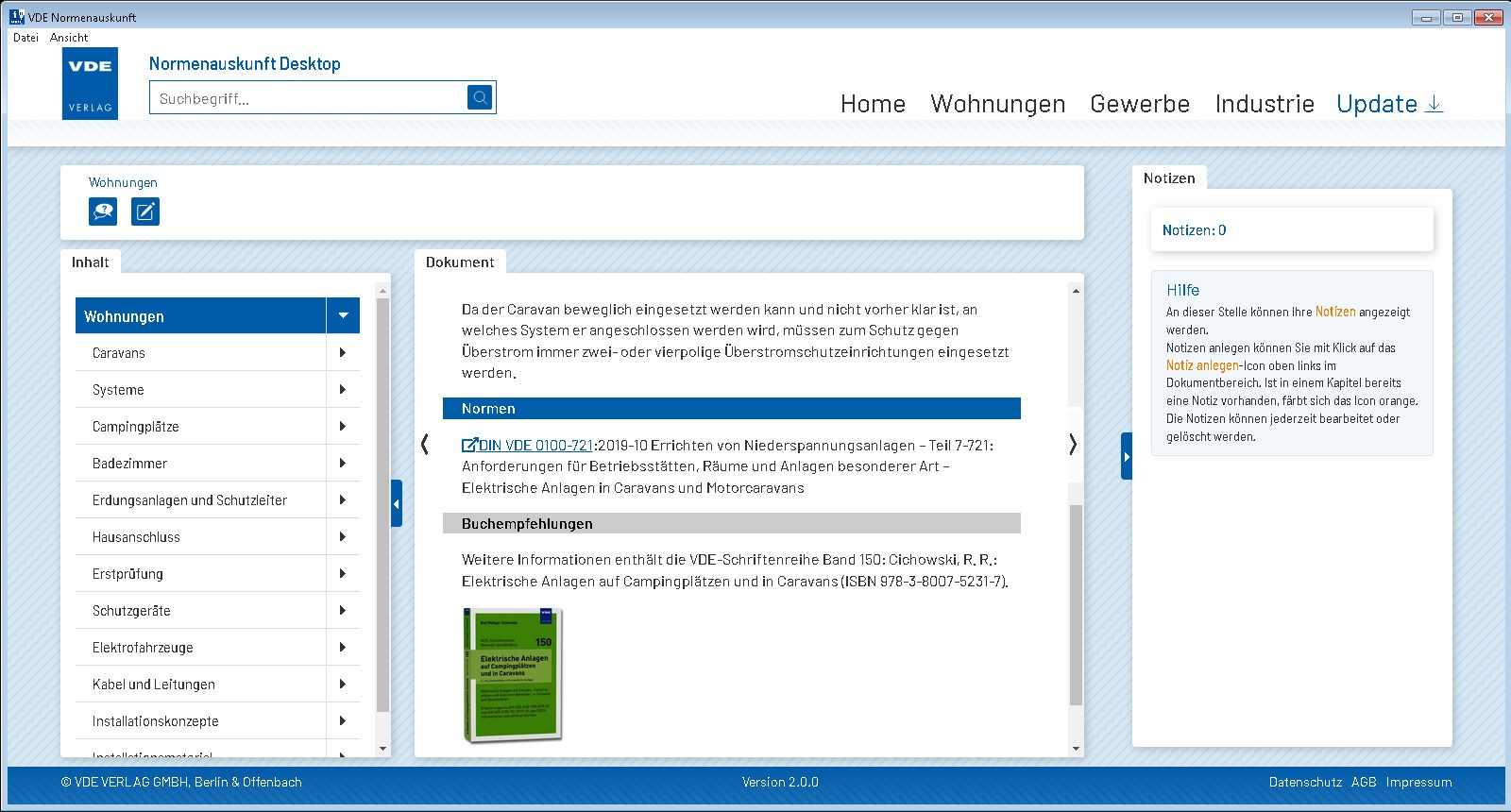Expand the Hausanschluss entry arrow
Screen dimensions: 1511x812
point(343,536)
